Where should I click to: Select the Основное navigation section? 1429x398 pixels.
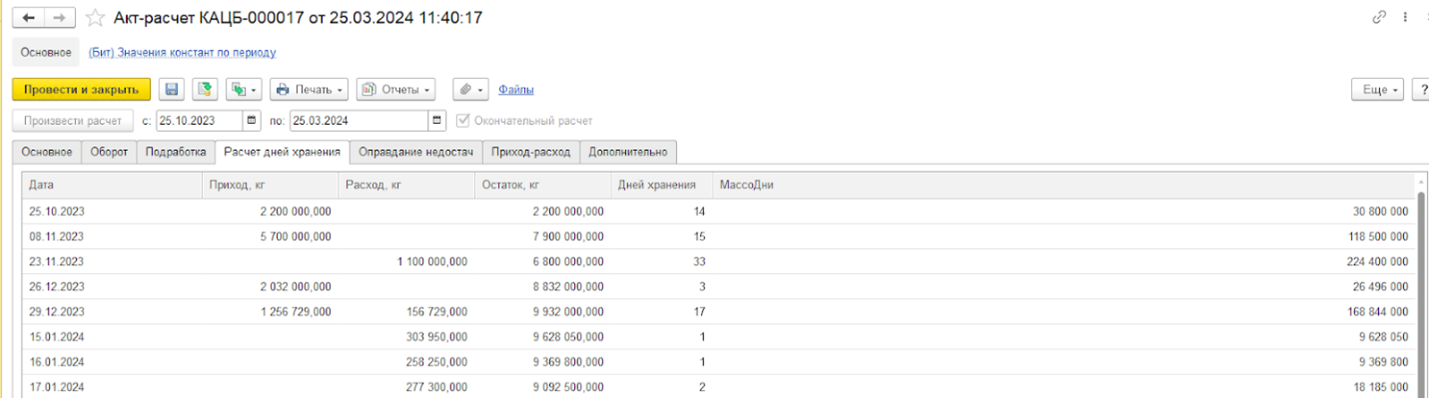(x=46, y=52)
